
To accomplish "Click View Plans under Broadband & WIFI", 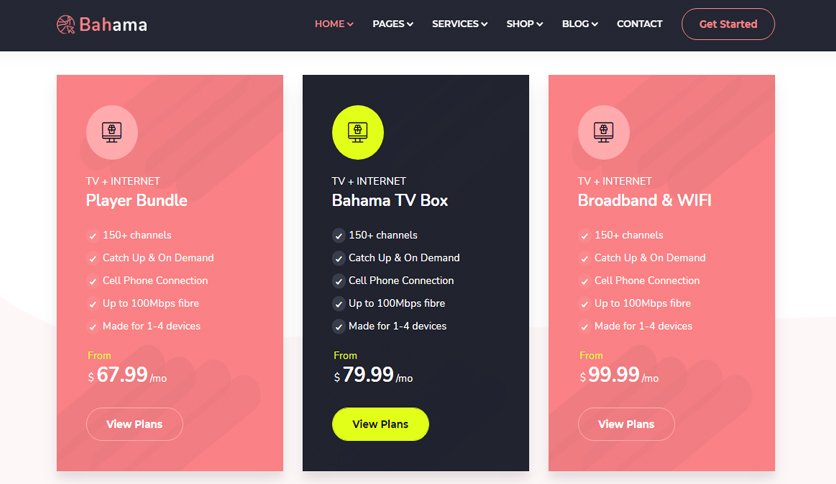I will point(626,424).
